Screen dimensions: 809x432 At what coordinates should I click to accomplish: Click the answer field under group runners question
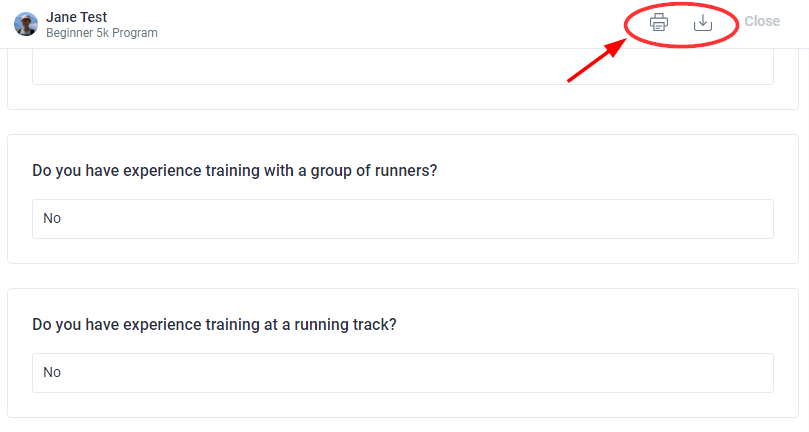click(x=403, y=219)
